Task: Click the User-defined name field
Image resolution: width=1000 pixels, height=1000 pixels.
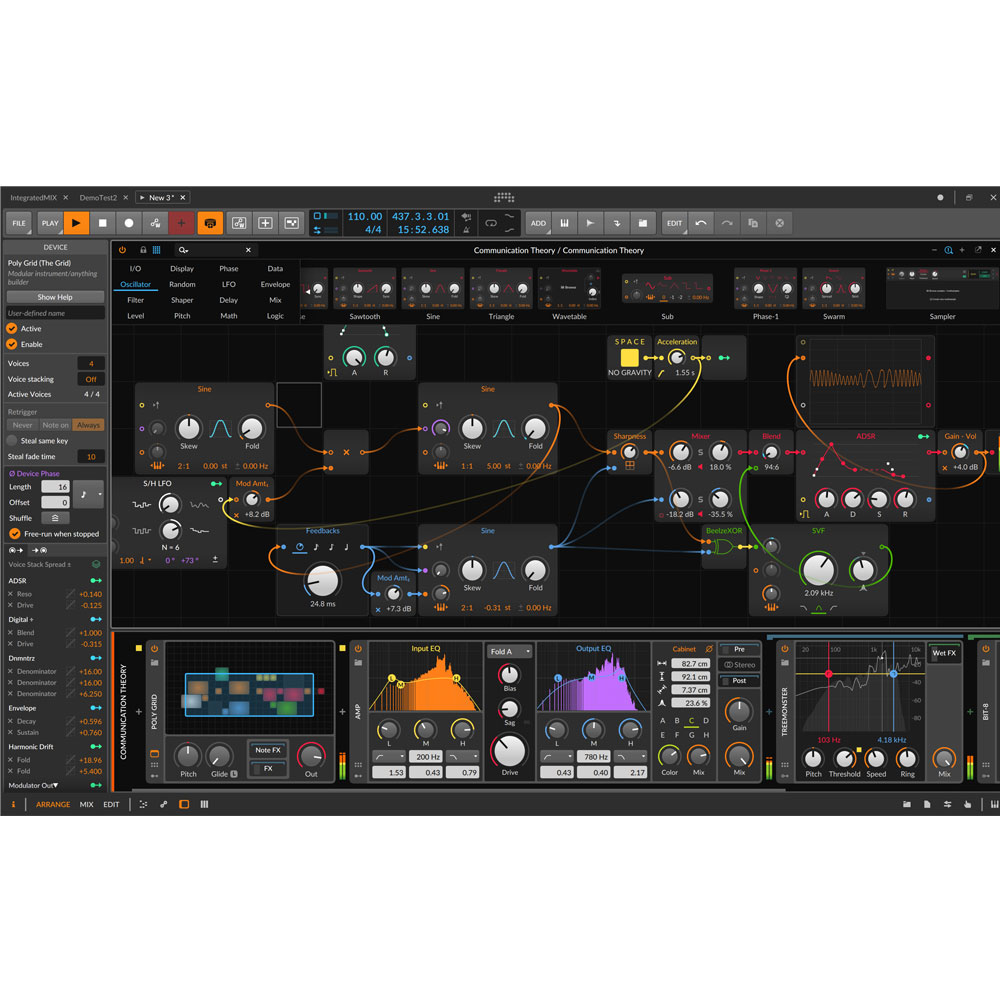Action: (55, 313)
